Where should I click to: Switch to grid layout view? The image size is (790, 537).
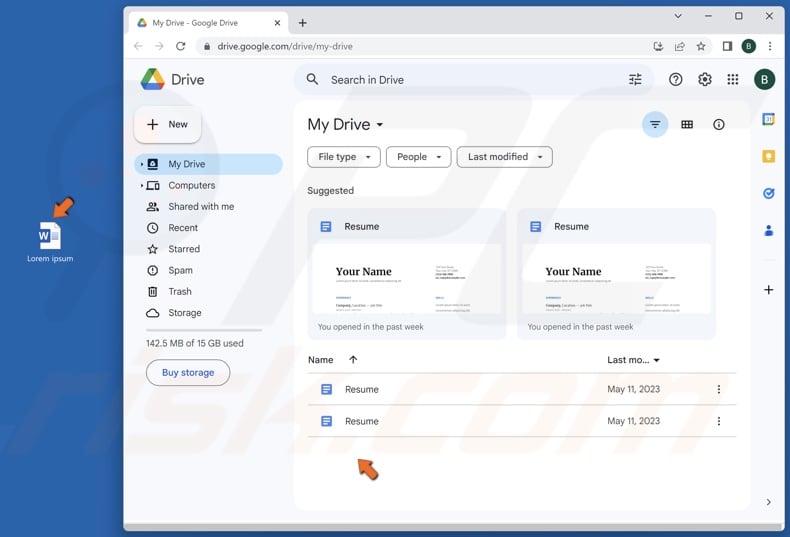[687, 124]
